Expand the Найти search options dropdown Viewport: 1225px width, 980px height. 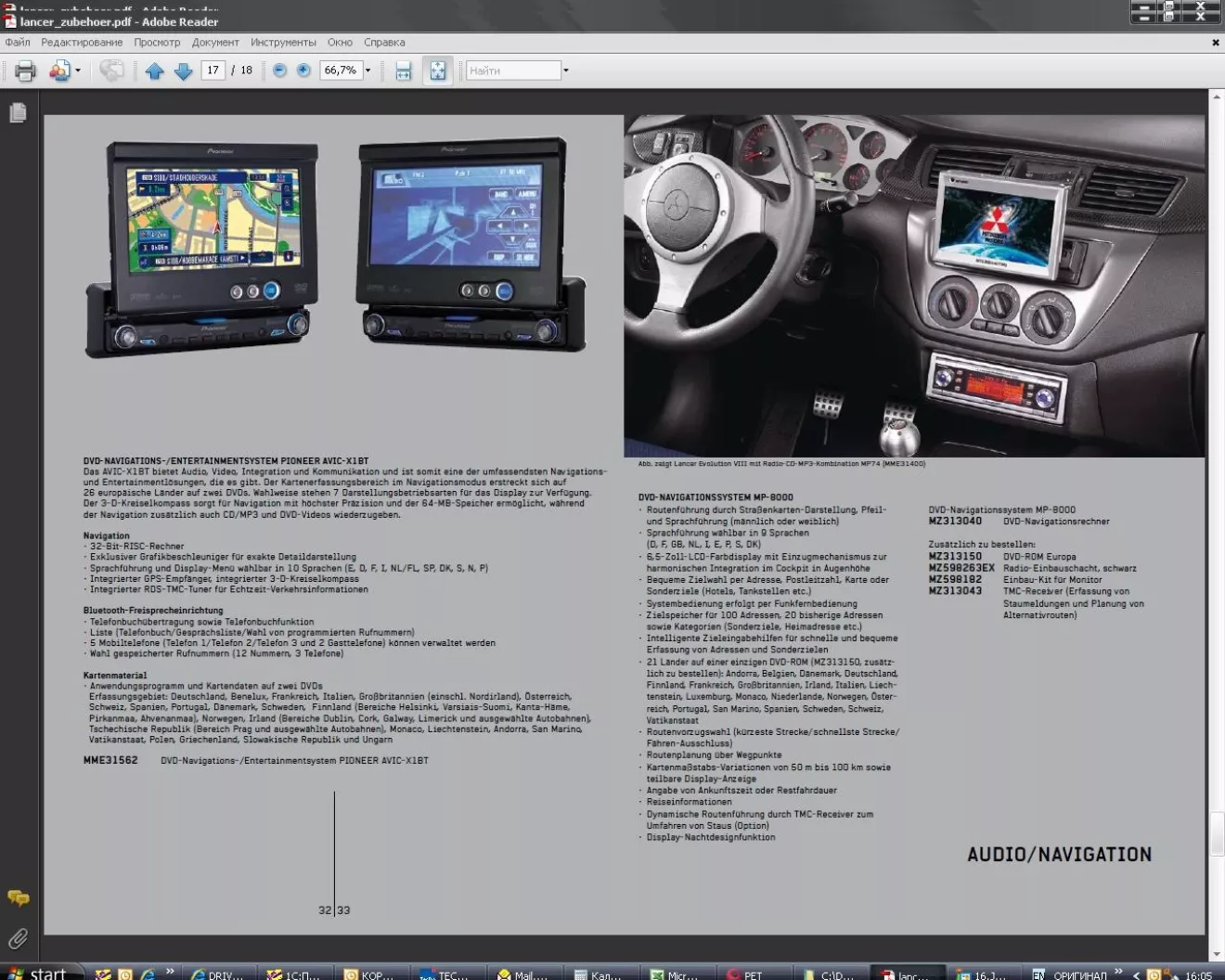point(566,71)
